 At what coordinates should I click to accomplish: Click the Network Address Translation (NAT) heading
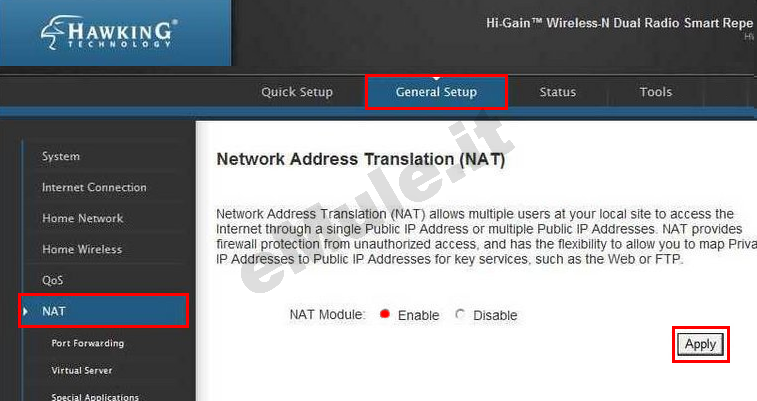pyautogui.click(x=361, y=159)
